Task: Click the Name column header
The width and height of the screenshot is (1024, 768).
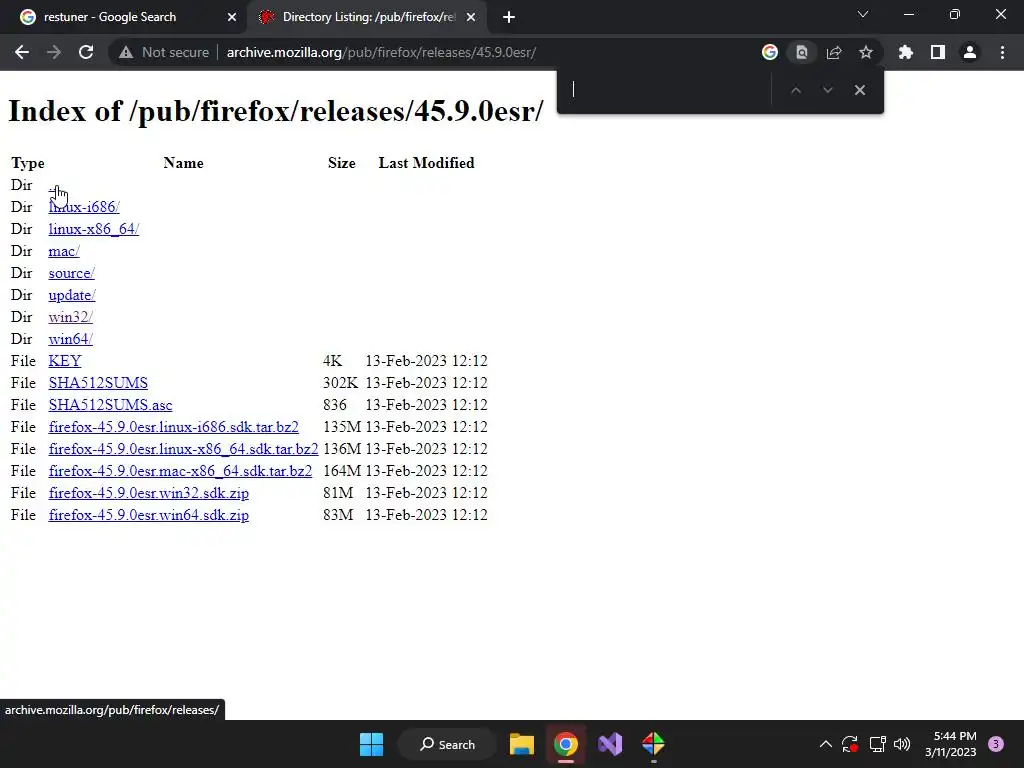Action: [x=184, y=163]
